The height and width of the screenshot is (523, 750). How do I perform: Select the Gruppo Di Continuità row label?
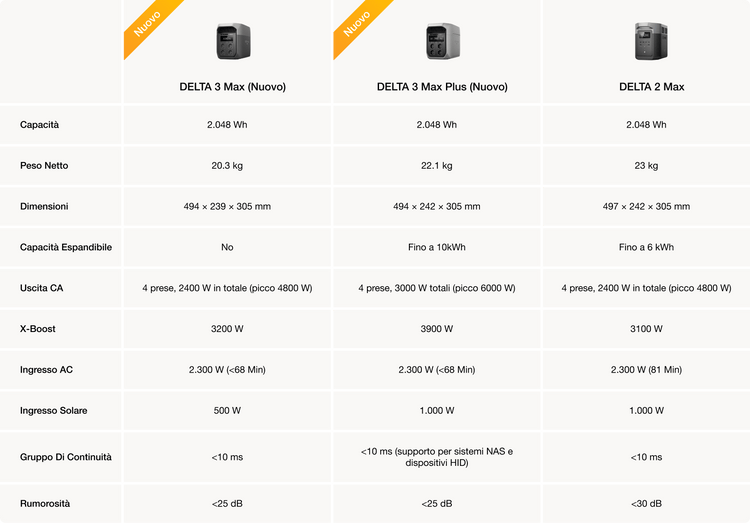pos(66,457)
